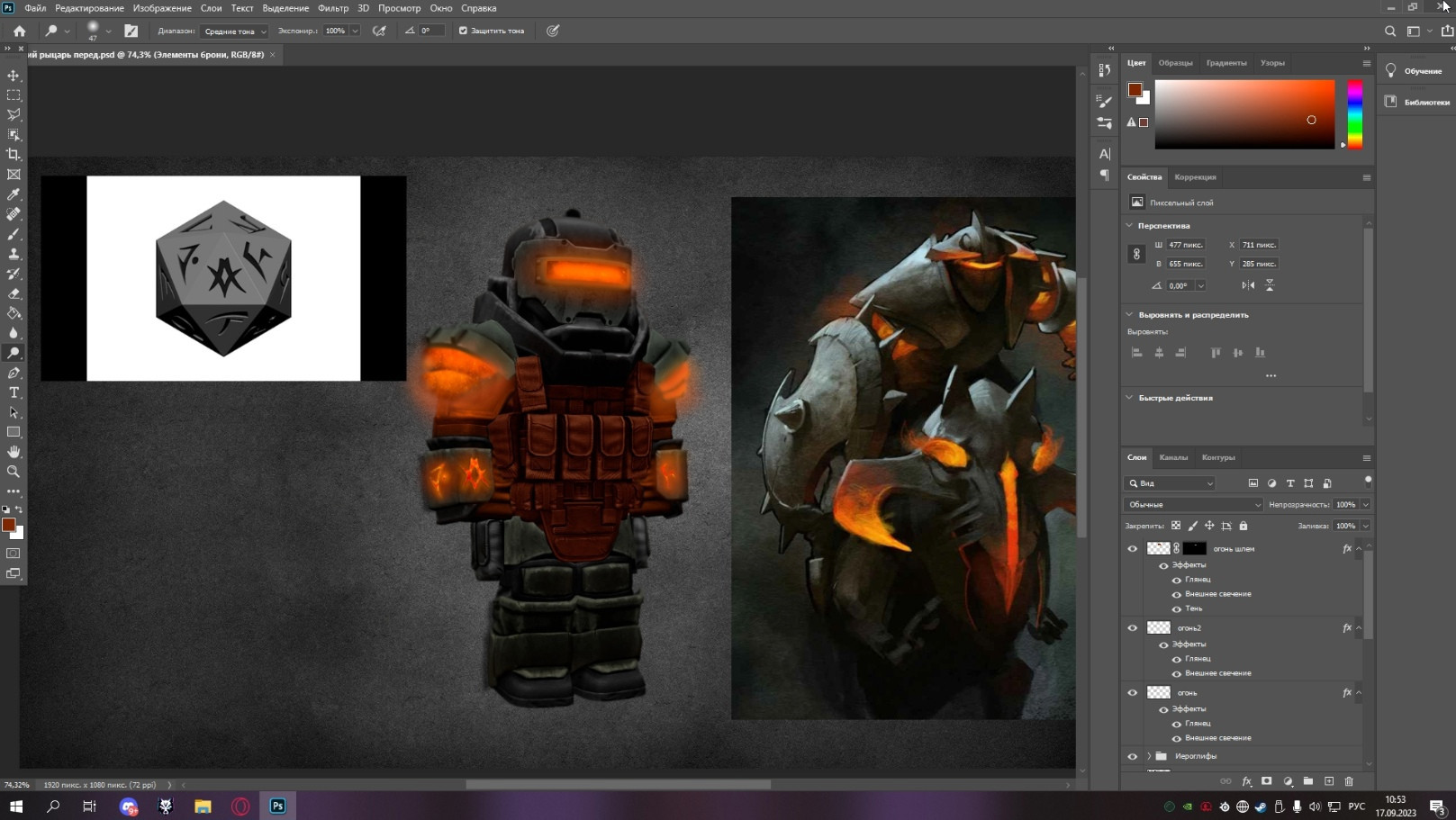Select the Horizontal Type tool
The height and width of the screenshot is (820, 1456).
(x=14, y=392)
